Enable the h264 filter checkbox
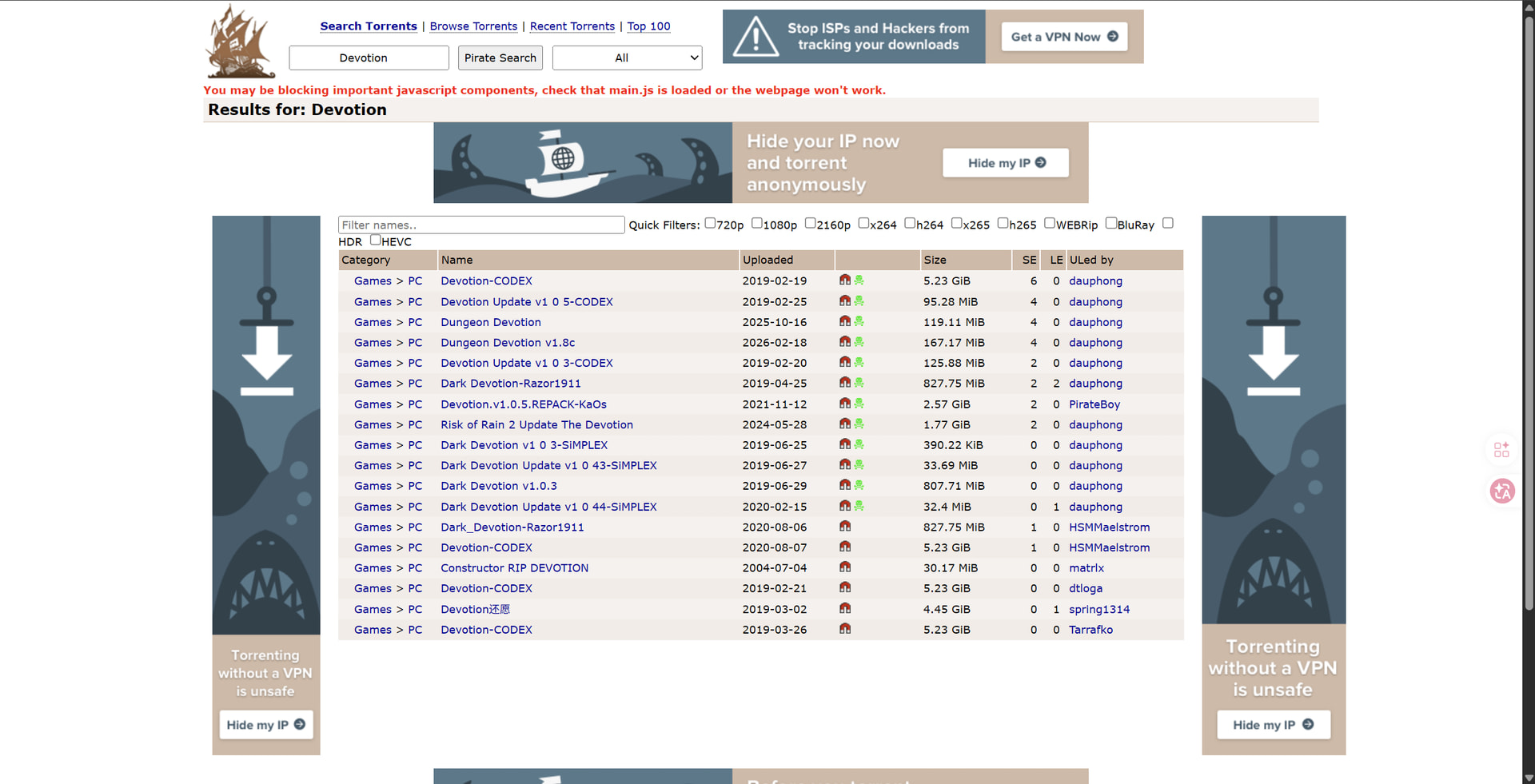Viewport: 1535px width, 784px height. click(910, 224)
